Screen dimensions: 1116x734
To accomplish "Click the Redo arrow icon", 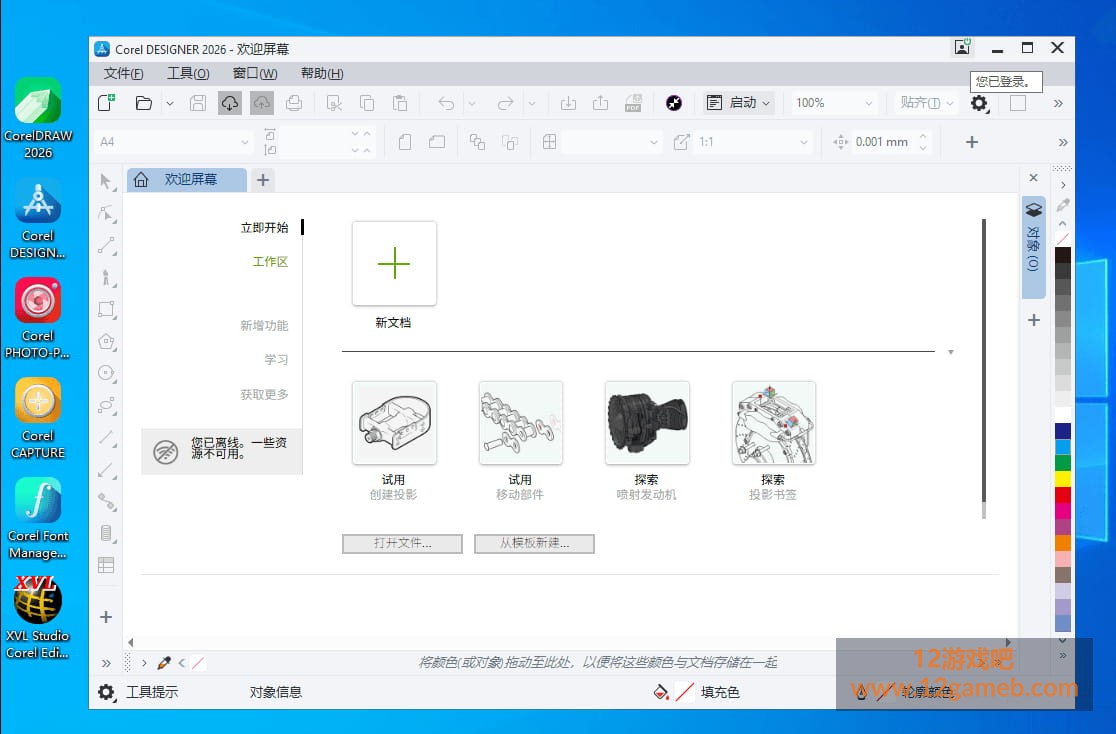I will (505, 103).
